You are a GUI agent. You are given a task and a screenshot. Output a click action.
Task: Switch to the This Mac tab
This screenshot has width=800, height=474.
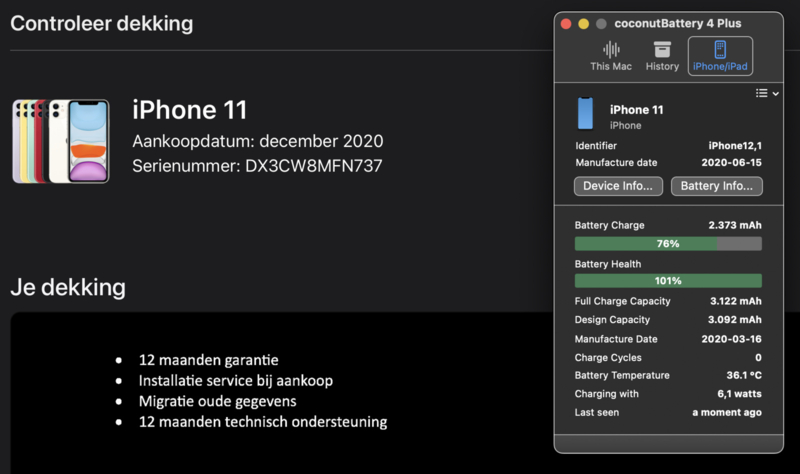point(611,56)
